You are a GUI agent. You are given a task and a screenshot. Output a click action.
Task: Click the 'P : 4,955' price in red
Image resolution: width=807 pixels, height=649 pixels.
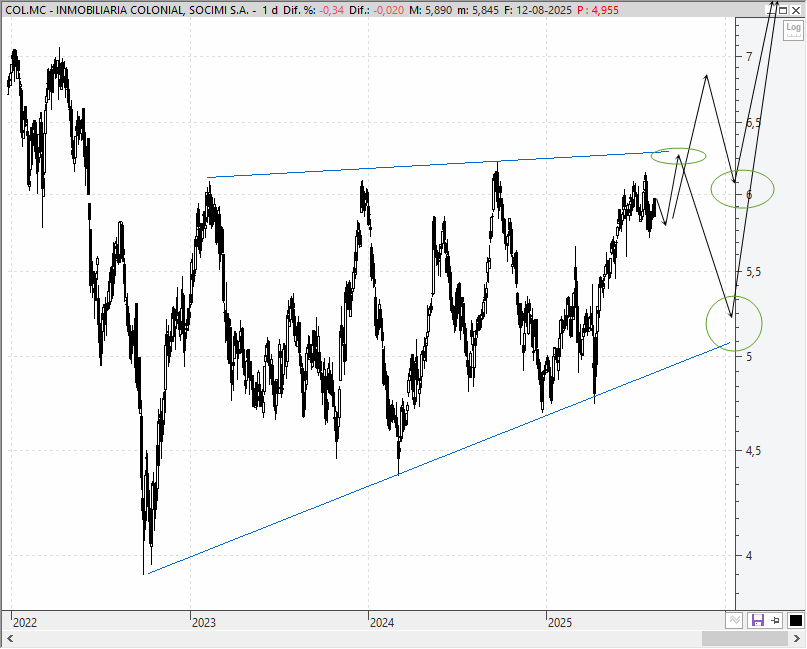tap(598, 10)
